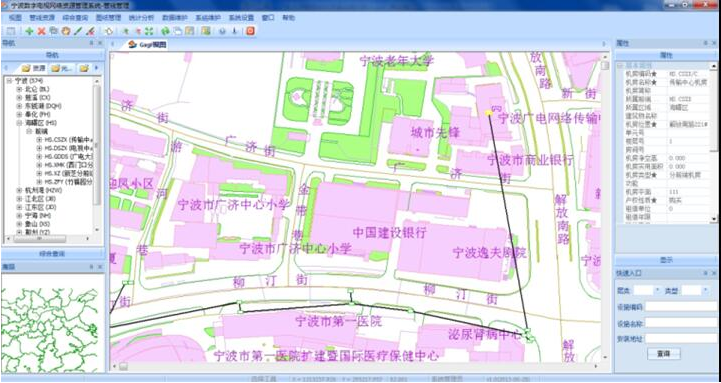This screenshot has height=383, width=721.
Task: Select the arrow pointer tool
Action: click(x=109, y=31)
